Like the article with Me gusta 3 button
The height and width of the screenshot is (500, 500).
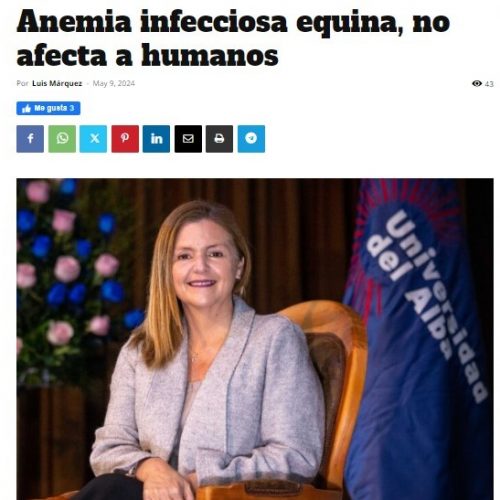[48, 108]
